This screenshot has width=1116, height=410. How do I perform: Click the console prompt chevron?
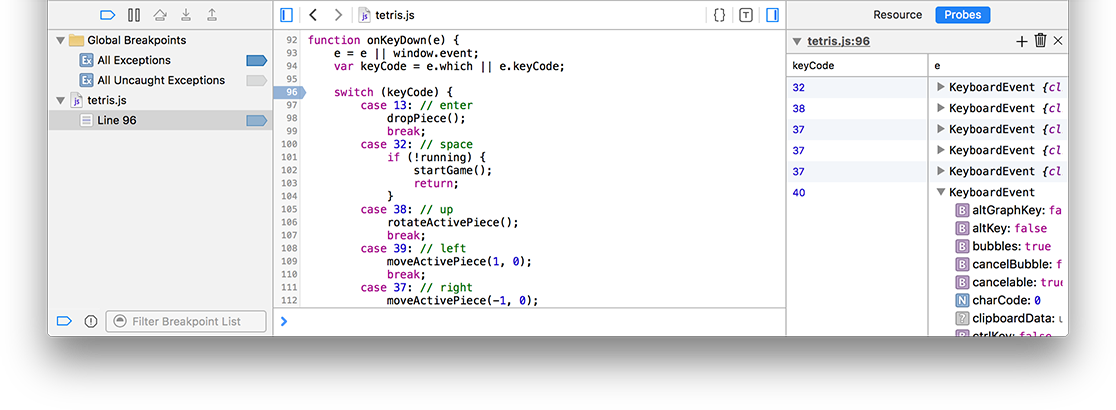coord(284,322)
